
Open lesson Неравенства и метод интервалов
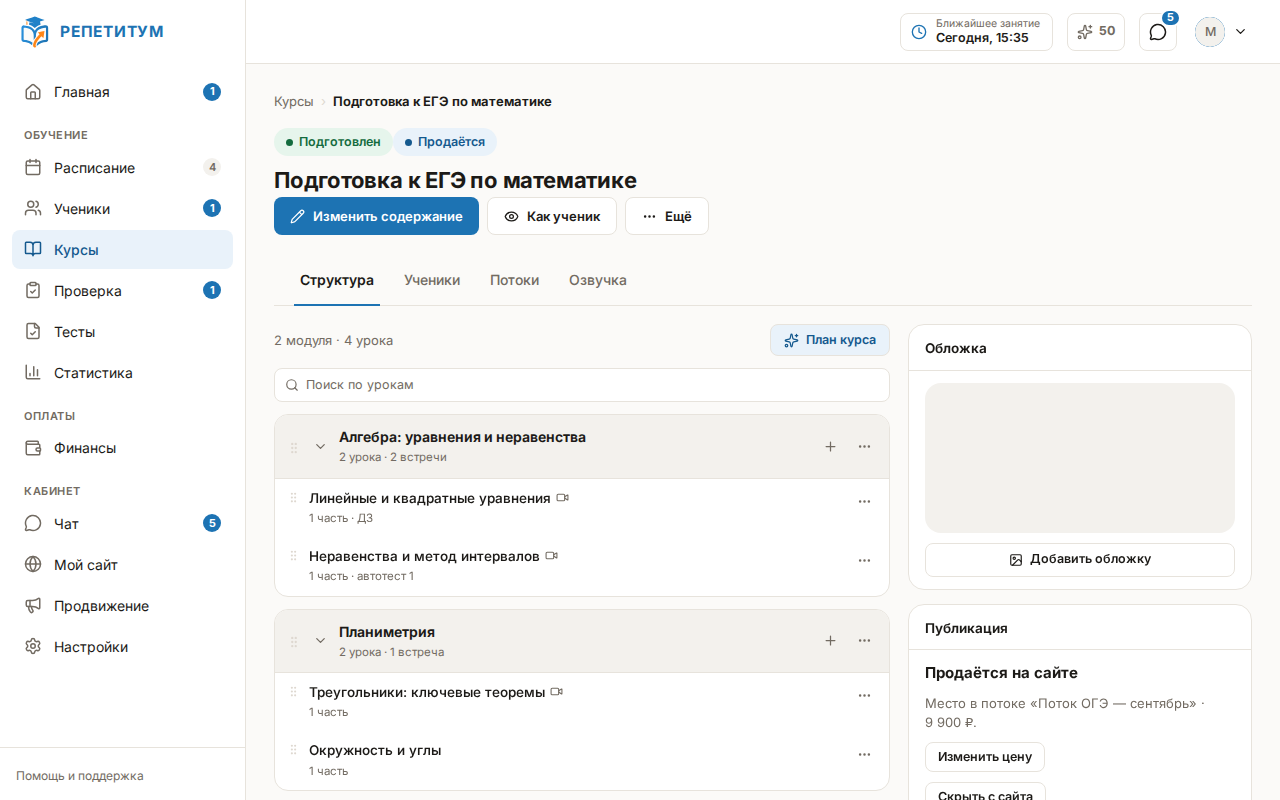click(424, 556)
